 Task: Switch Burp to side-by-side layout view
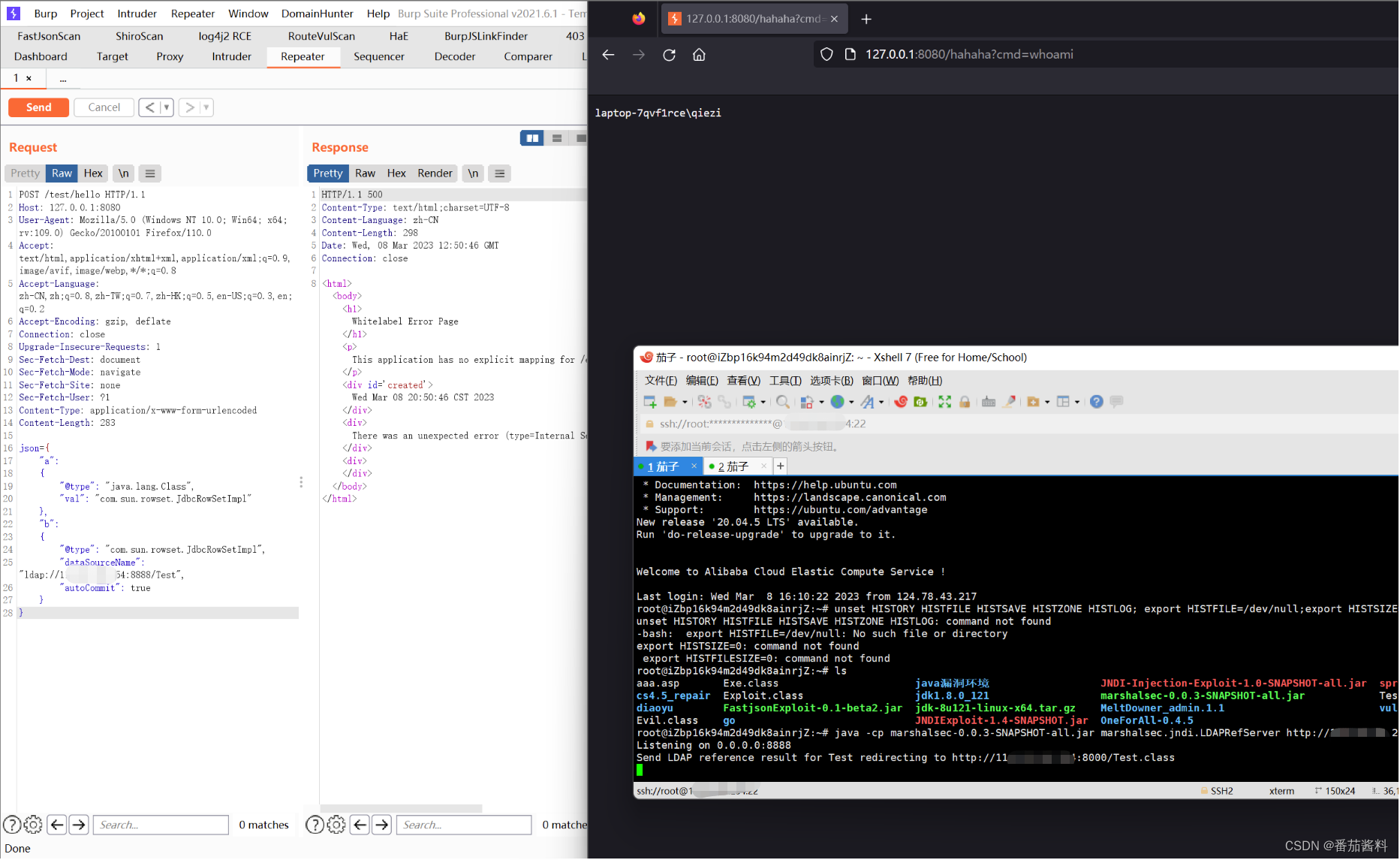click(x=532, y=138)
